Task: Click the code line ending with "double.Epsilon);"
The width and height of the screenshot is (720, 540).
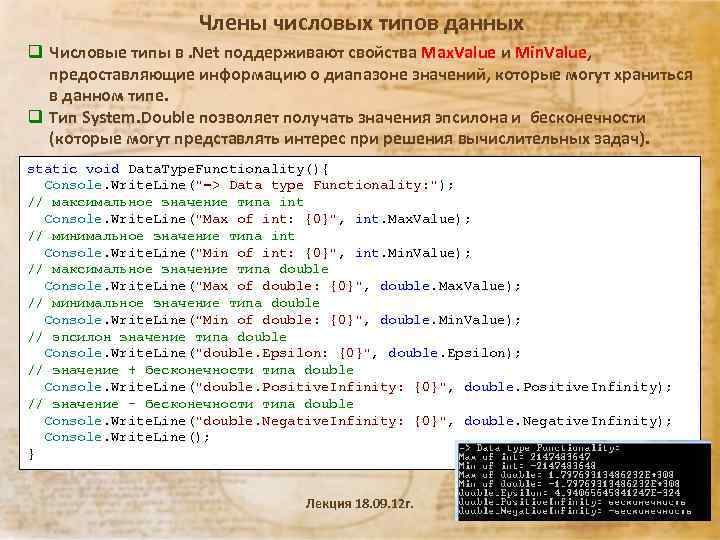Action: pos(282,354)
